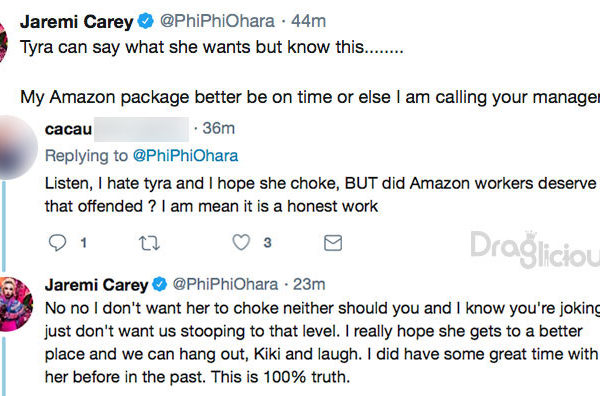600x396 pixels.
Task: Open the top tweet's @PhiPhiOhara handle
Action: (x=217, y=21)
